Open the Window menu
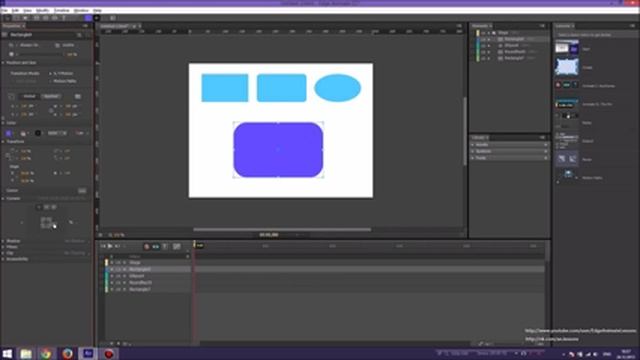The image size is (640, 360). pyautogui.click(x=81, y=10)
